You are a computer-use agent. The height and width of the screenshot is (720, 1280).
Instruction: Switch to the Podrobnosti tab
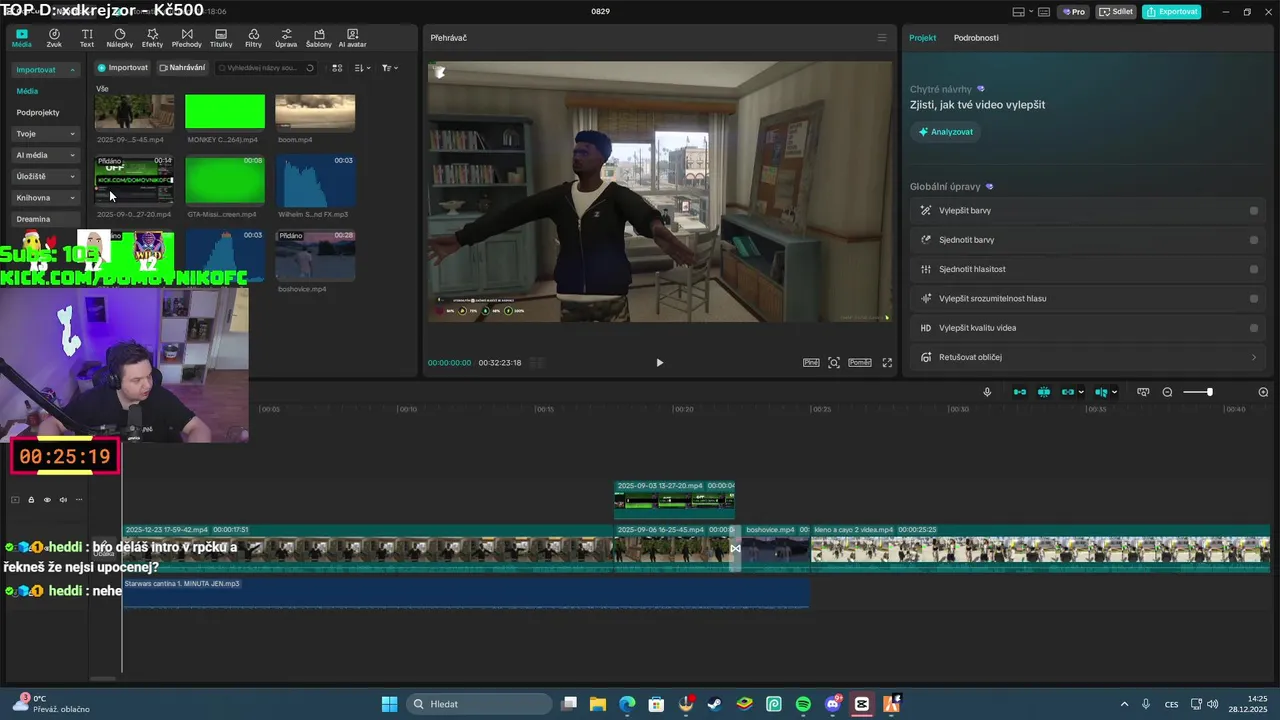click(976, 38)
